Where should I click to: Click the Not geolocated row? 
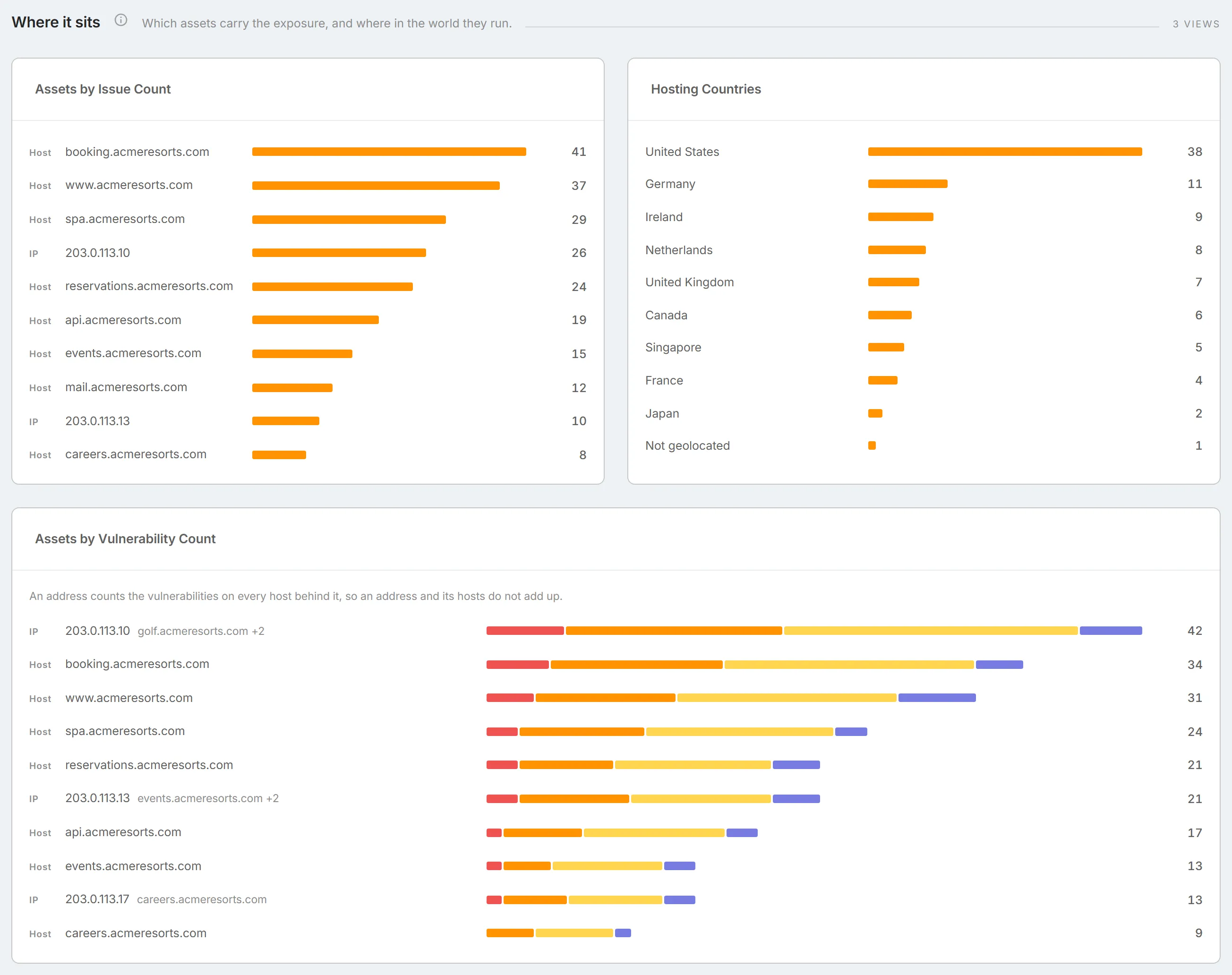(x=924, y=446)
